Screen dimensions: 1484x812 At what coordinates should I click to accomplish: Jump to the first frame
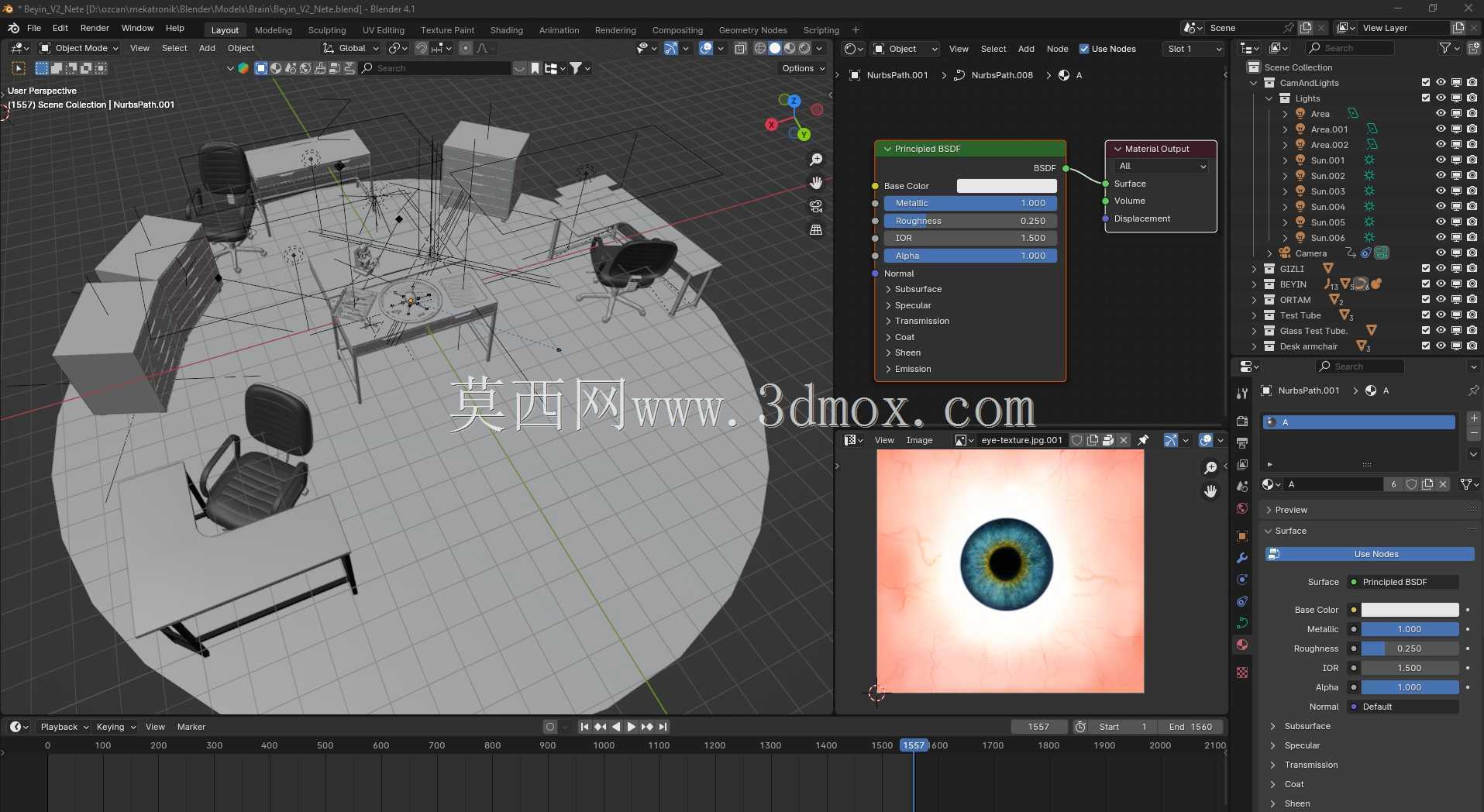tap(584, 727)
